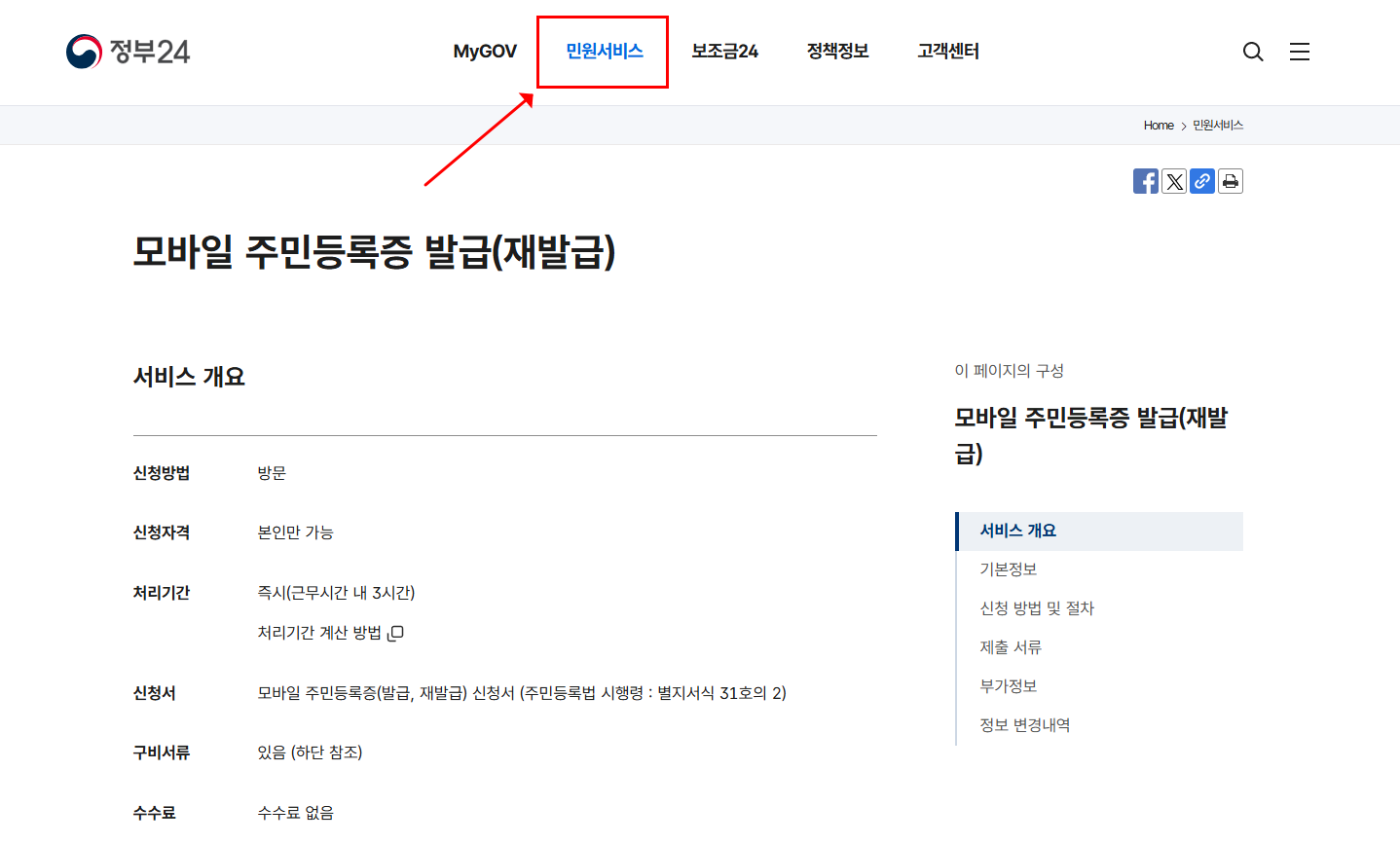Click 민원서비스 in the breadcrumb trail
1400x844 pixels.
pyautogui.click(x=1219, y=125)
